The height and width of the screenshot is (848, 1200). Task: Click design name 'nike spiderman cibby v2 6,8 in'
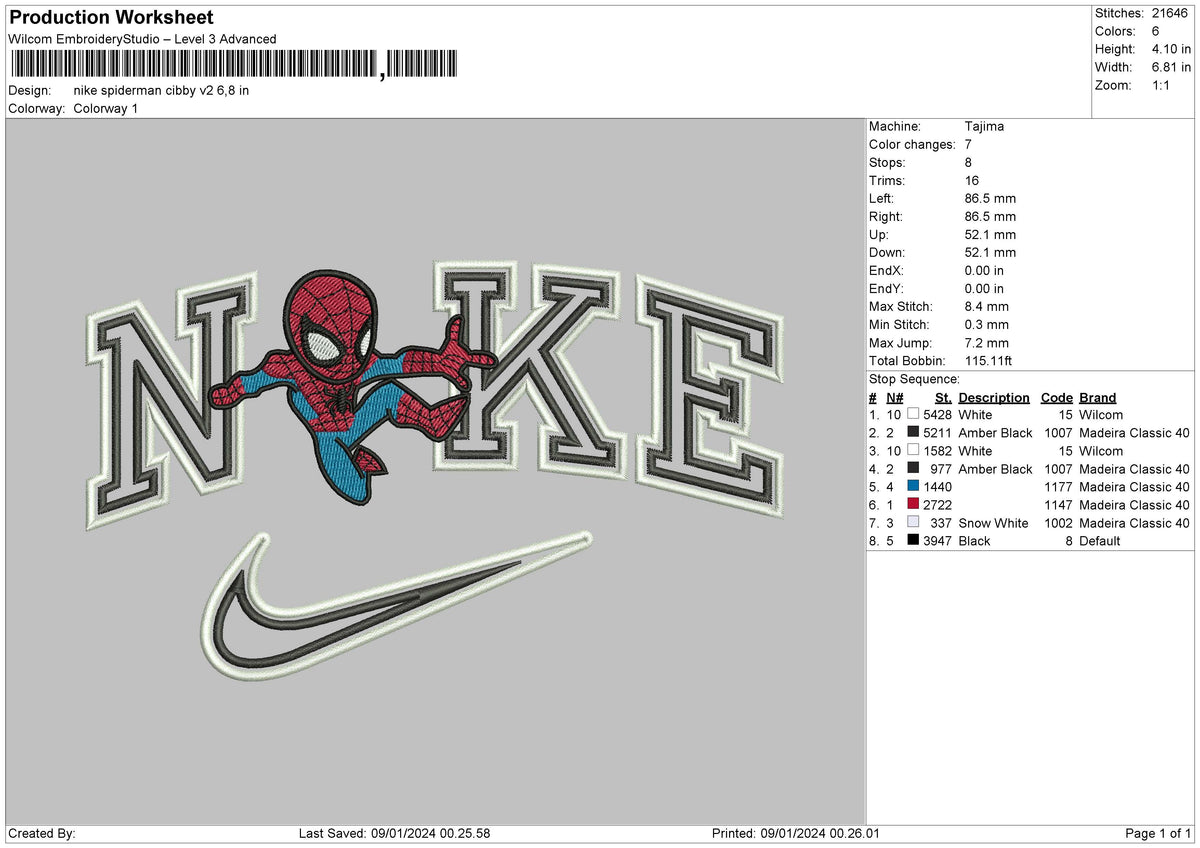point(161,90)
